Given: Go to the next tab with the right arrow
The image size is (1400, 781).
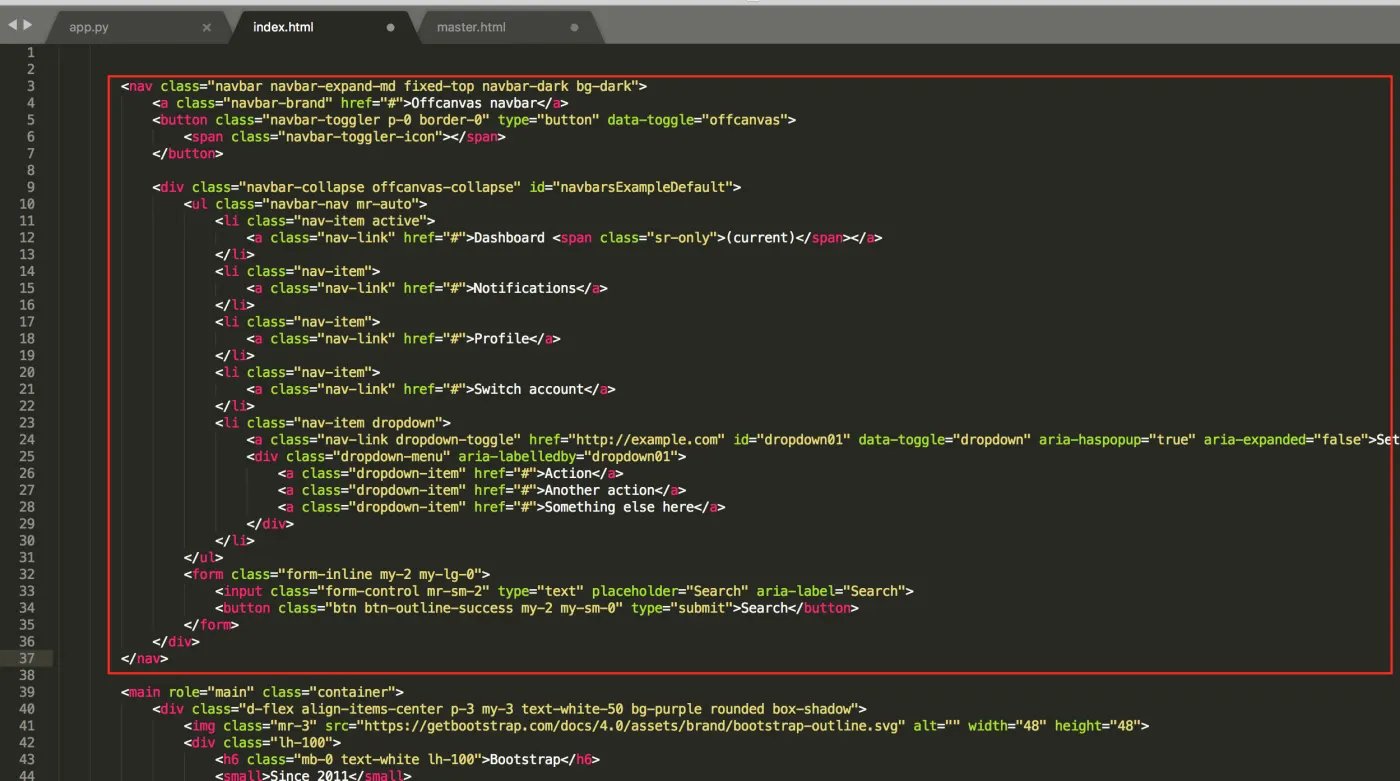Looking at the screenshot, I should [27, 25].
